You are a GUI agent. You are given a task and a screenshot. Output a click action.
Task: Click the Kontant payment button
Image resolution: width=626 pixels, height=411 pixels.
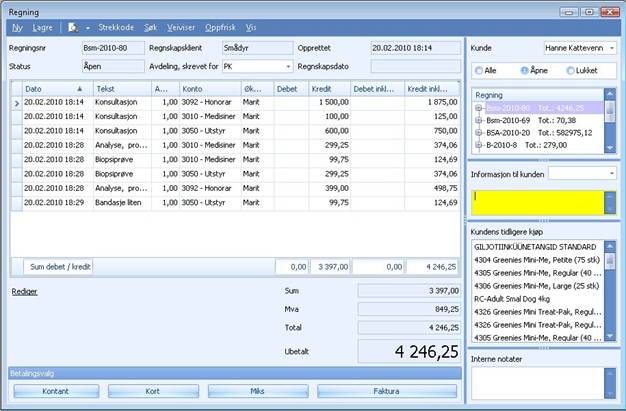pyautogui.click(x=56, y=391)
